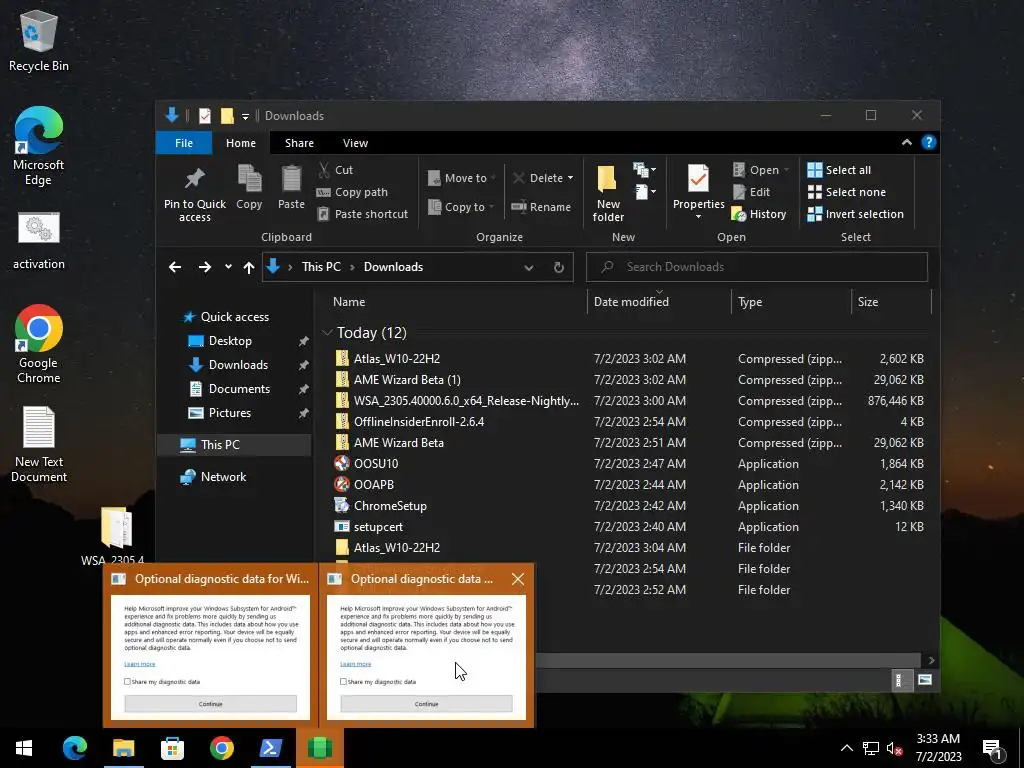Open the File menu tab
This screenshot has width=1024, height=768.
pyautogui.click(x=184, y=143)
